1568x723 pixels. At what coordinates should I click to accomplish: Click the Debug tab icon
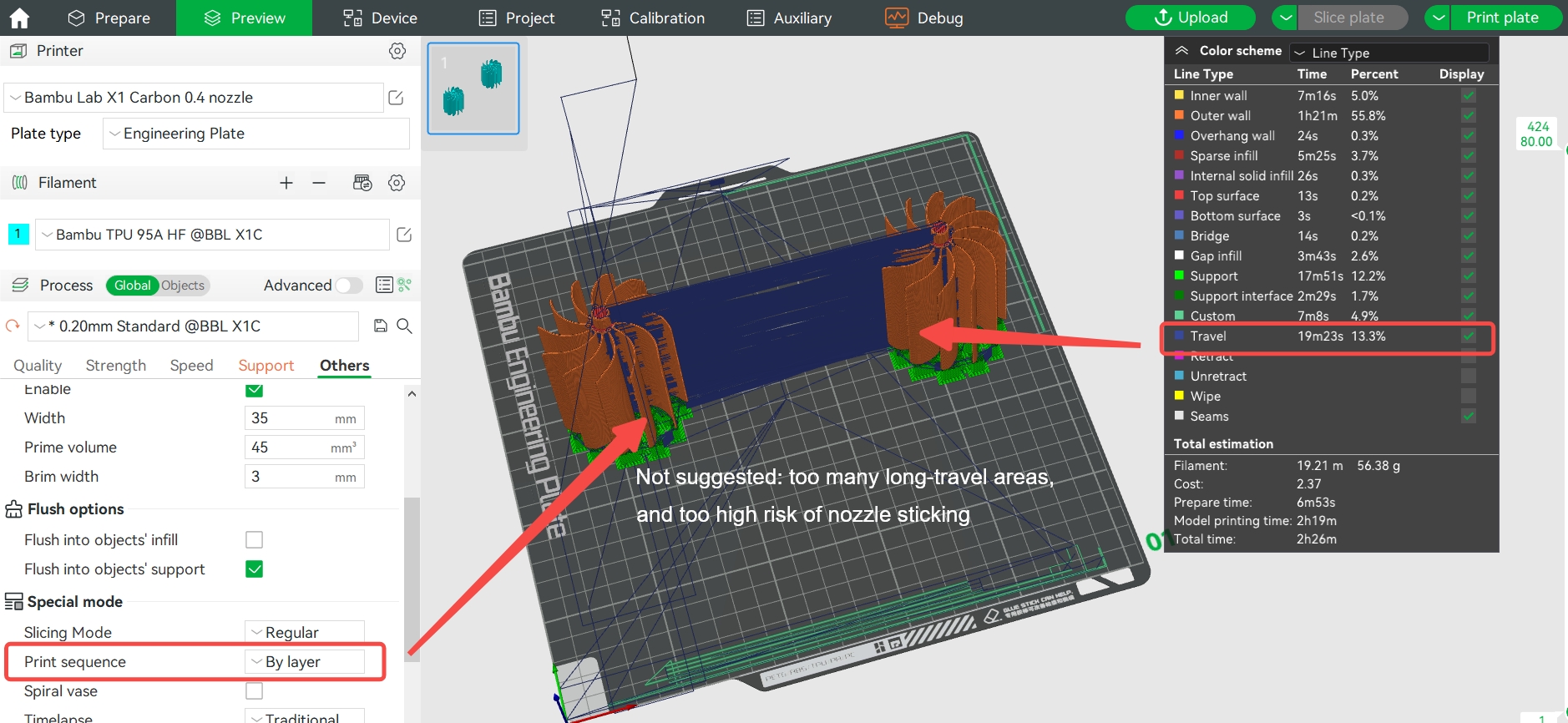tap(897, 18)
